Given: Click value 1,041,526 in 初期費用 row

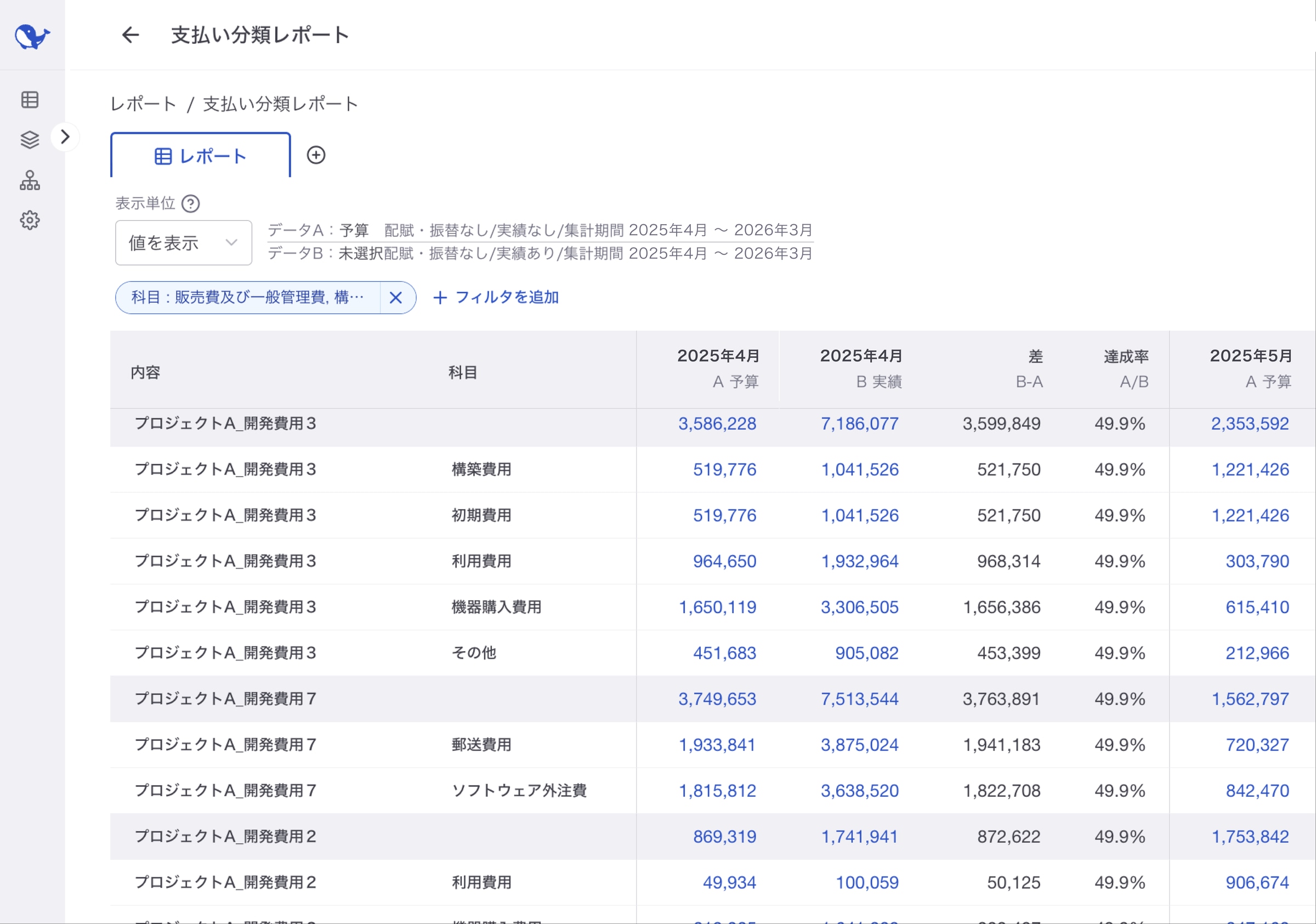Looking at the screenshot, I should tap(860, 515).
